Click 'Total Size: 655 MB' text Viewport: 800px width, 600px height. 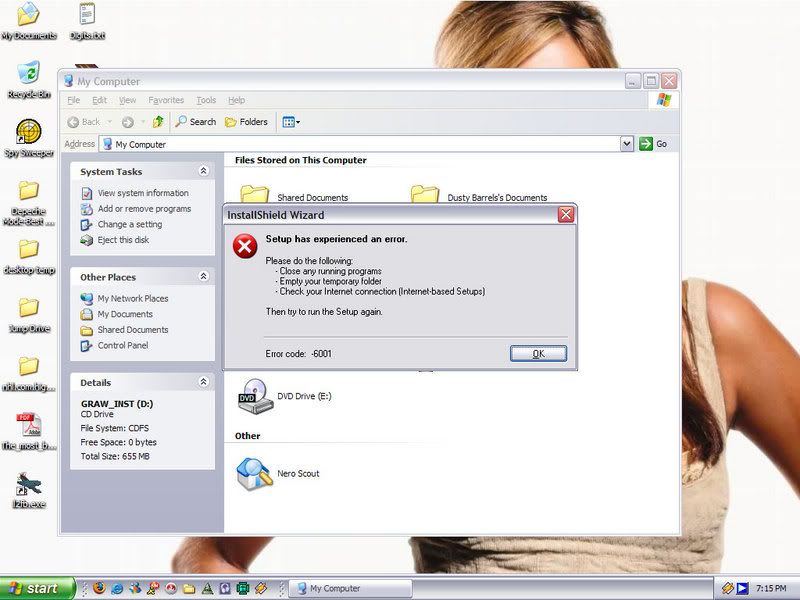pos(115,456)
